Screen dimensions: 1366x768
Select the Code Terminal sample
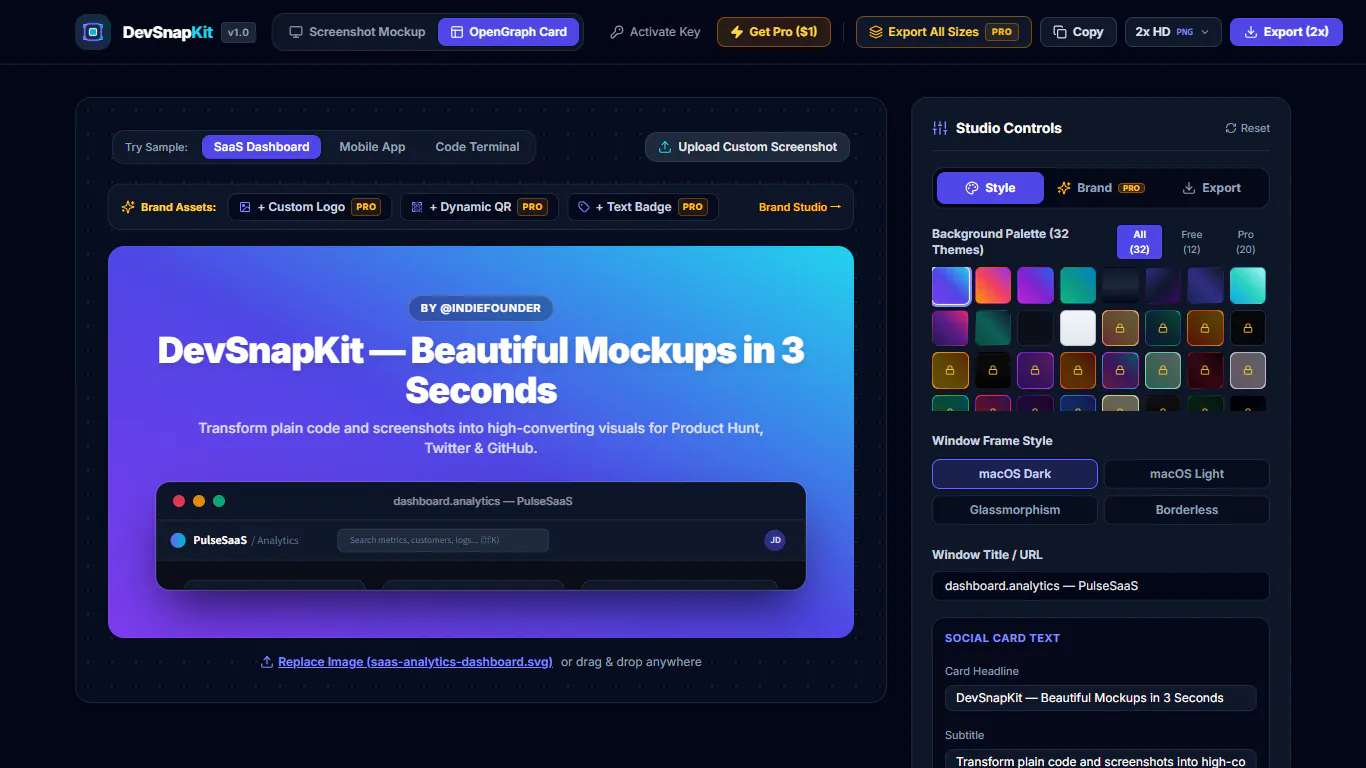coord(477,147)
